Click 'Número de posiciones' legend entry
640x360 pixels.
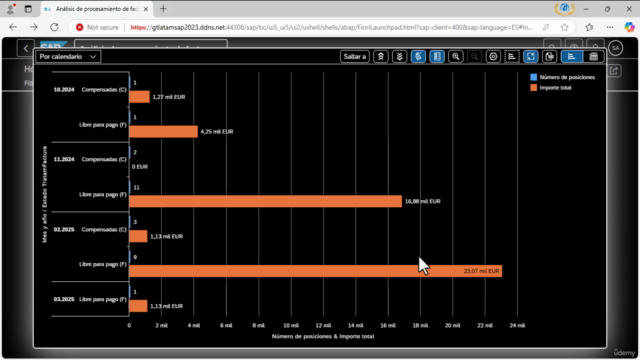(563, 77)
